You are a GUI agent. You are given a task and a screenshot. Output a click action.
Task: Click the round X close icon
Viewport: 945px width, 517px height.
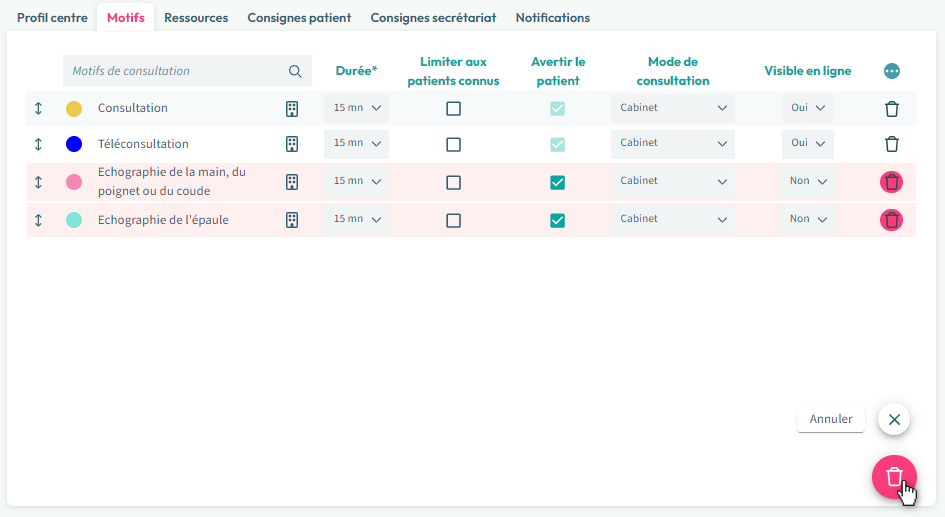click(893, 419)
